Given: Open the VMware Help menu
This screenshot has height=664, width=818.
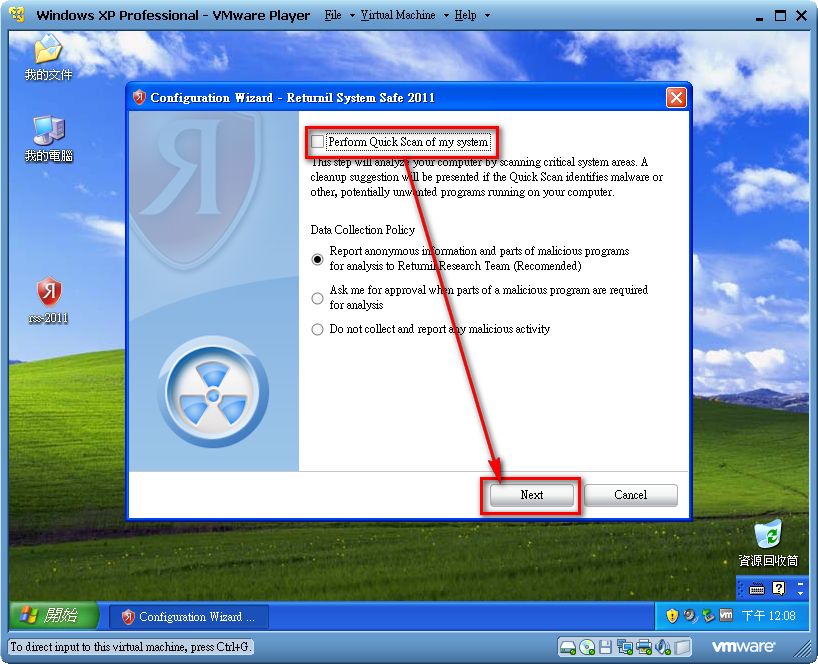Looking at the screenshot, I should point(465,15).
